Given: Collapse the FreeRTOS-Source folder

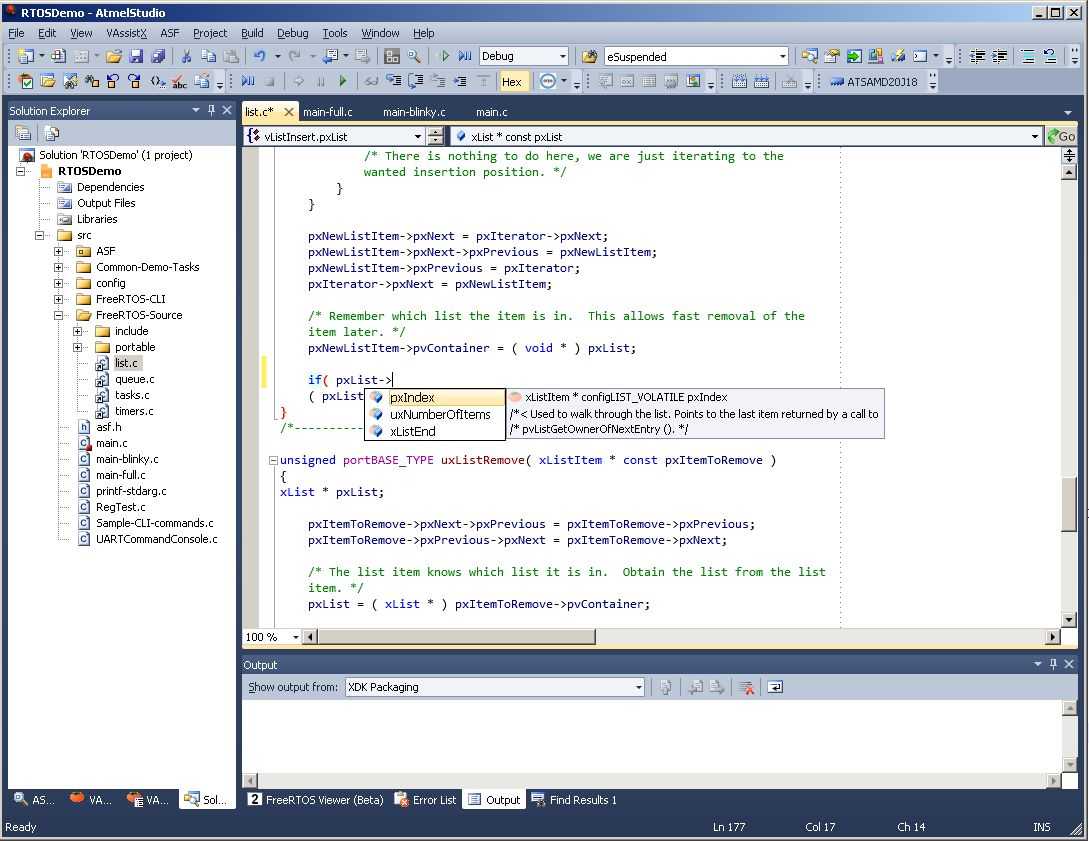Looking at the screenshot, I should [59, 315].
